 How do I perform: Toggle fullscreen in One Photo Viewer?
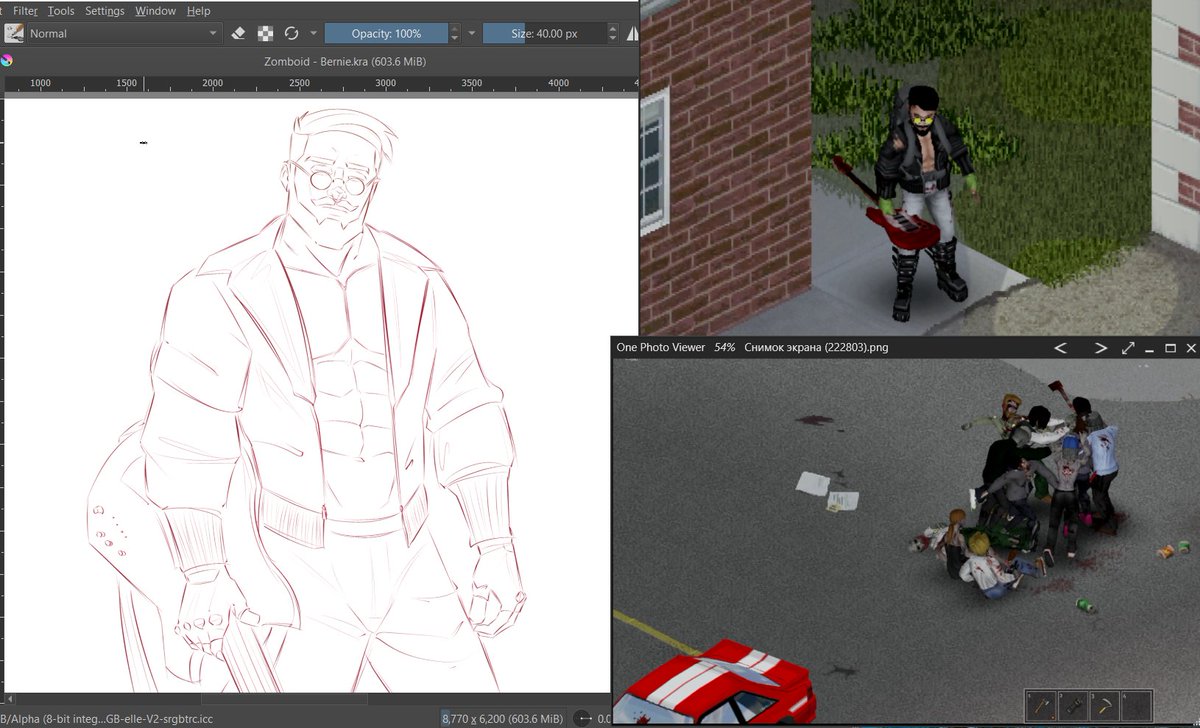click(x=1128, y=347)
